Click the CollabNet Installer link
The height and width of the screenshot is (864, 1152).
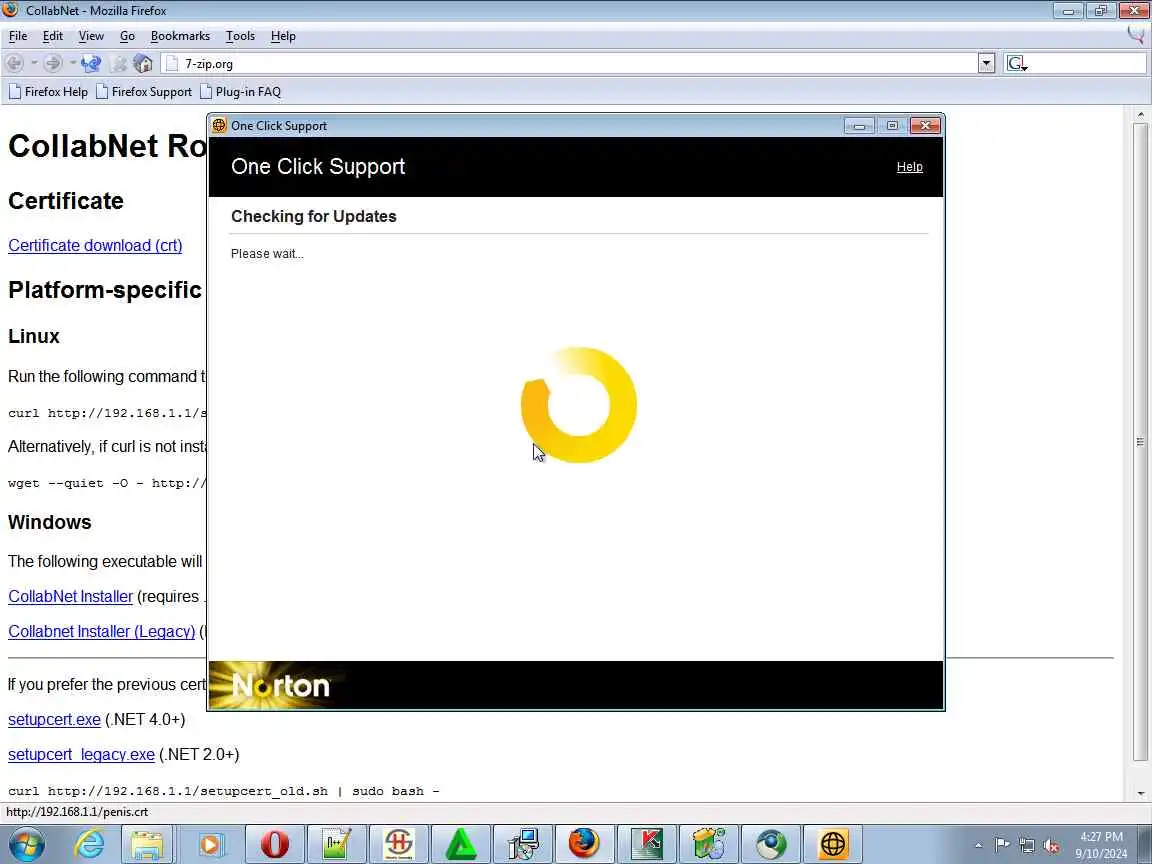tap(71, 597)
